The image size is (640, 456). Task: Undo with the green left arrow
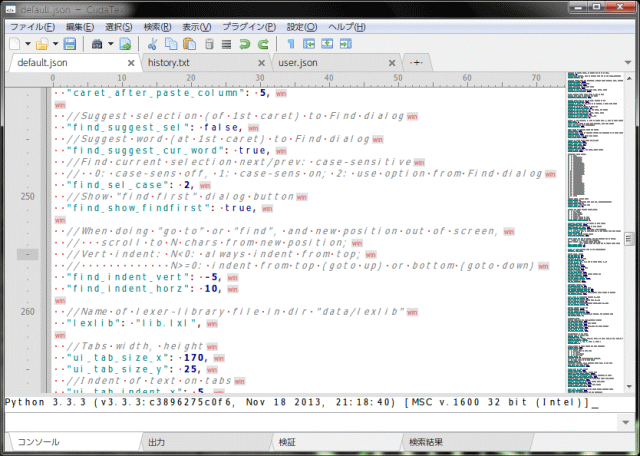tap(244, 44)
